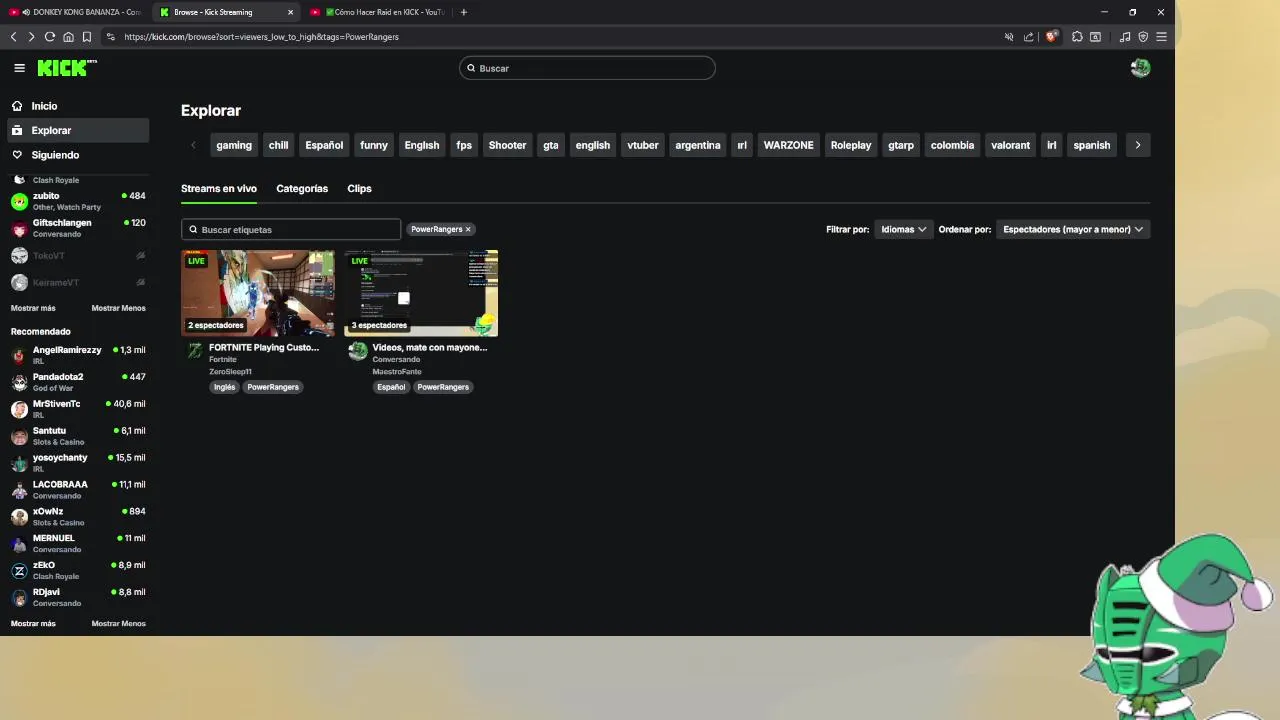Image resolution: width=1280 pixels, height=720 pixels.
Task: Select the gaming tag chip
Action: click(234, 145)
